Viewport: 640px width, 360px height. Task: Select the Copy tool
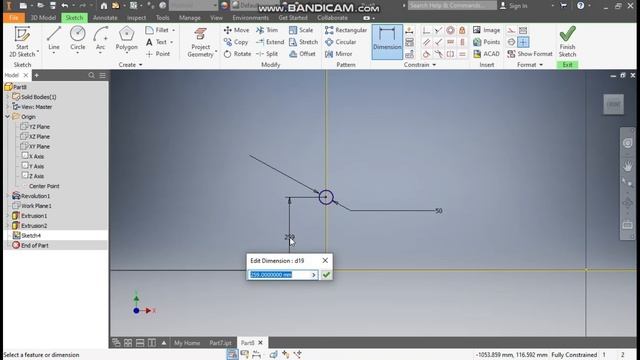pyautogui.click(x=236, y=42)
